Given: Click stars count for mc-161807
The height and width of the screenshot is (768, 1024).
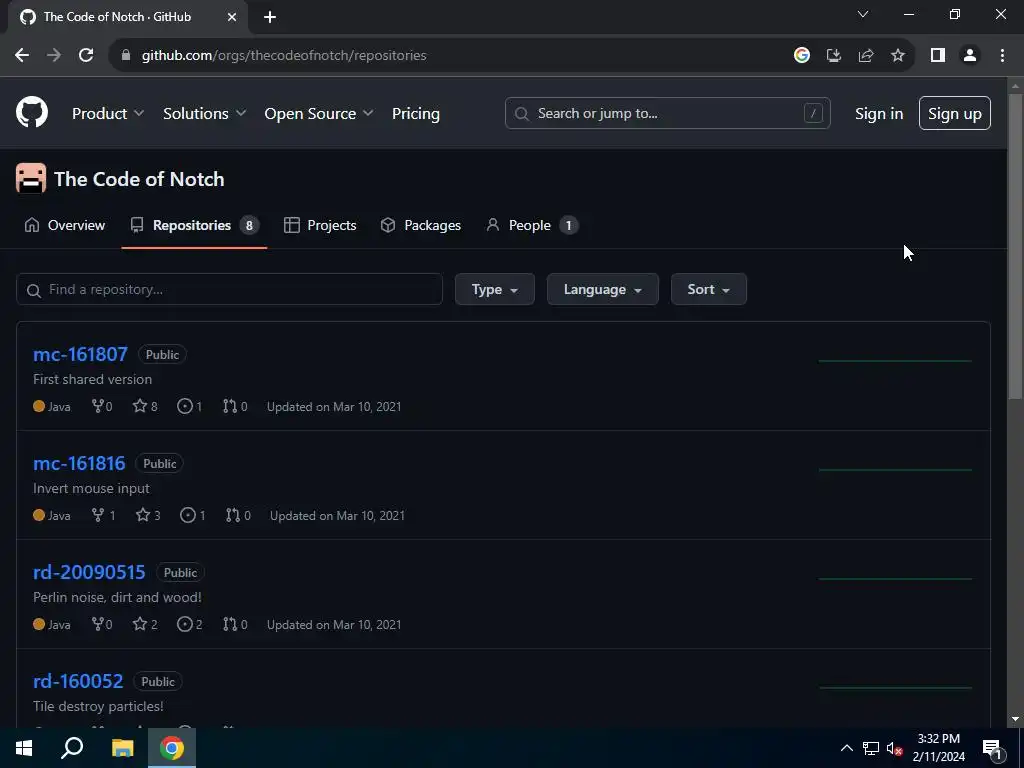Looking at the screenshot, I should pyautogui.click(x=145, y=406).
